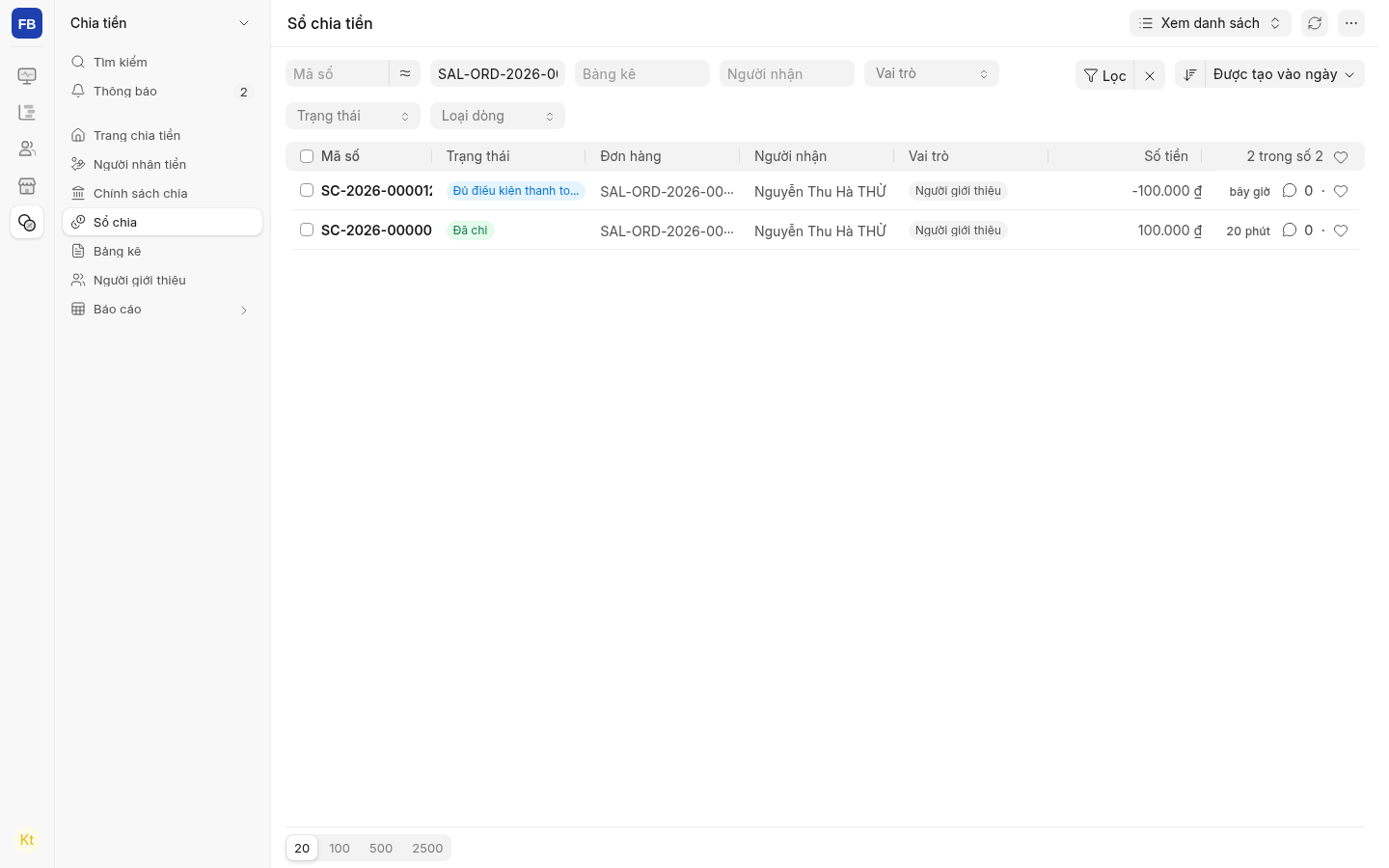Toggle sort direction icon
Screen dimensions: 1389x868
click(x=1190, y=75)
